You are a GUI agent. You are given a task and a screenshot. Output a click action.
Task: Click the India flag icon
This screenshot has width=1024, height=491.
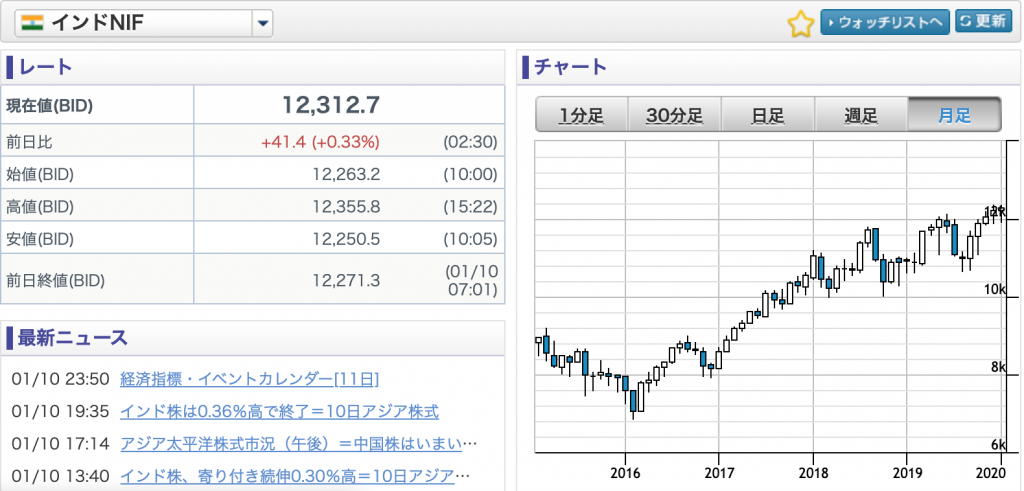tap(32, 23)
